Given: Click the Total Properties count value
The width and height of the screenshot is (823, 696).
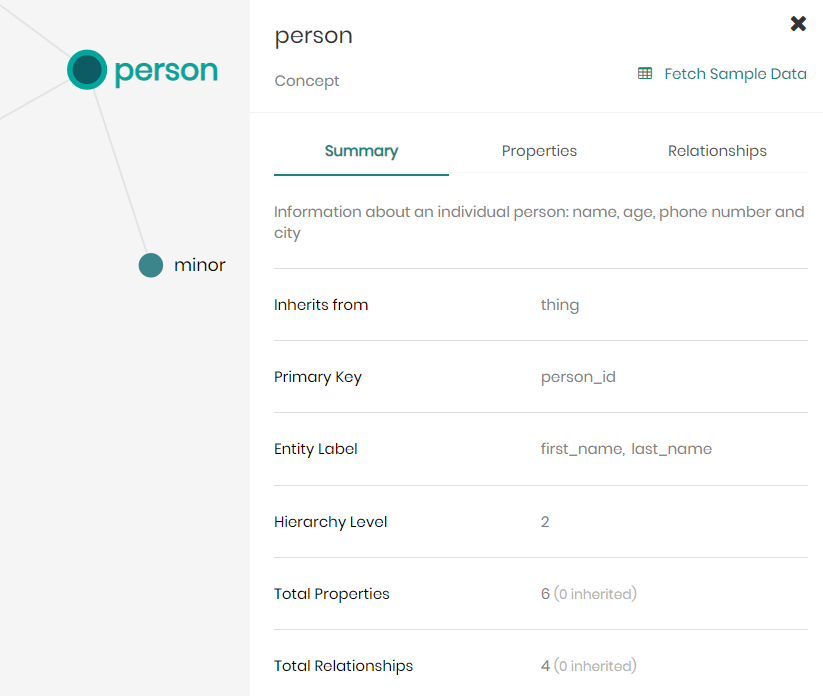Looking at the screenshot, I should [546, 594].
